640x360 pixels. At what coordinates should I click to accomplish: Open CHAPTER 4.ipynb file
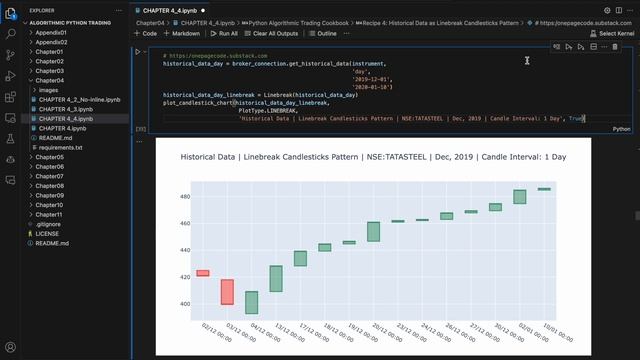62,129
